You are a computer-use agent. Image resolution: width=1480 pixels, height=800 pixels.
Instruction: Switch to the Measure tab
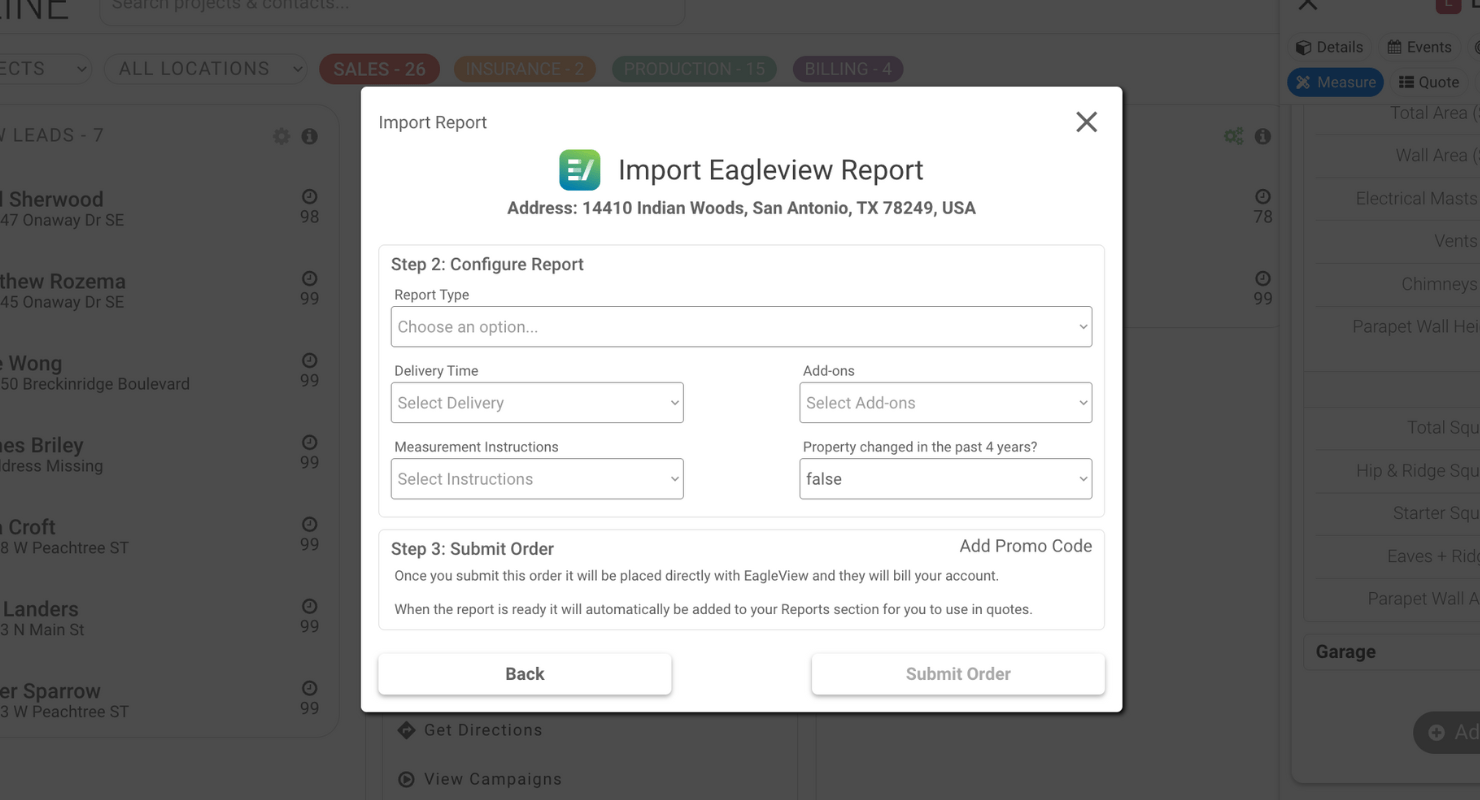click(x=1335, y=82)
